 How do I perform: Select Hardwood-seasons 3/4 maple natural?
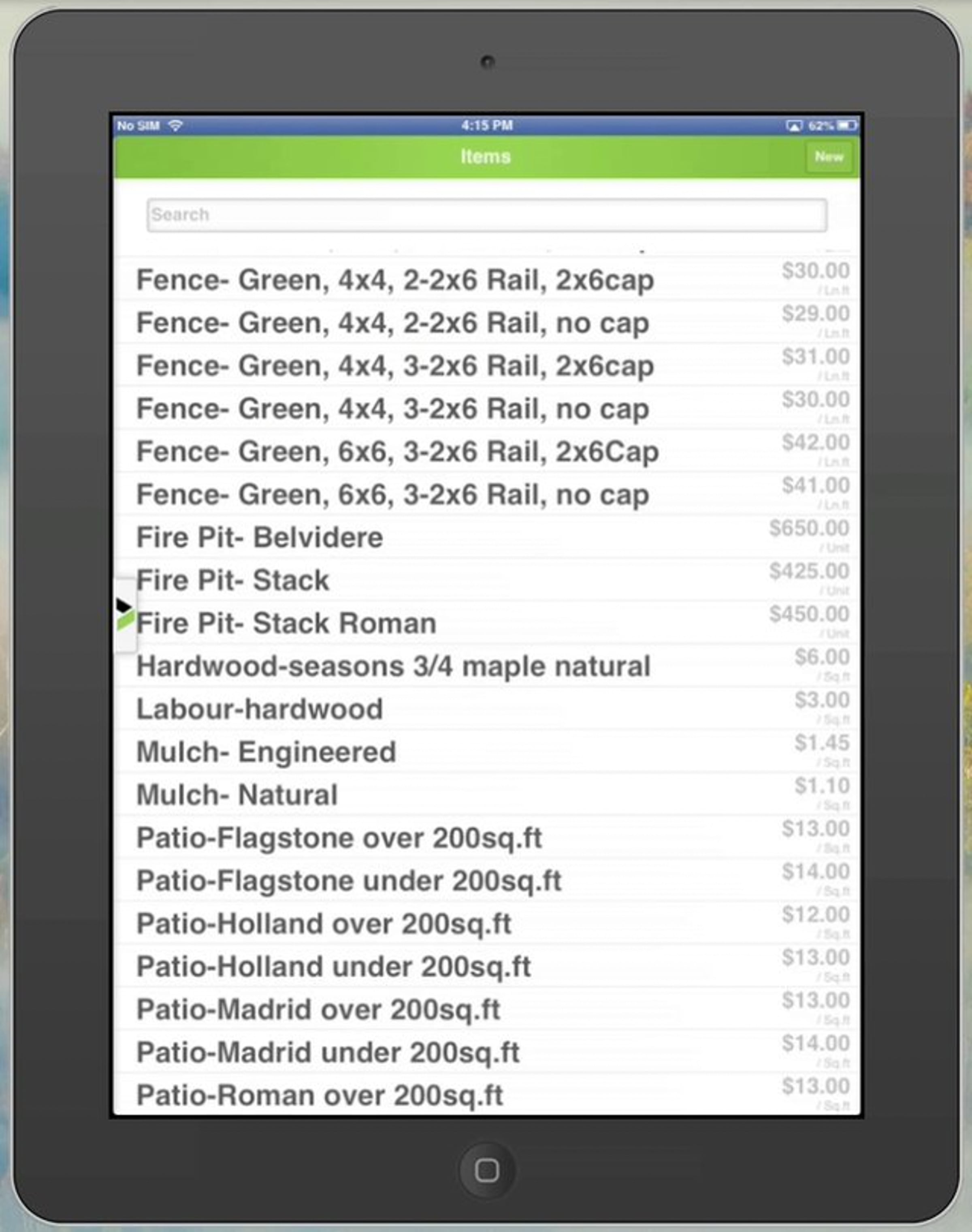pyautogui.click(x=393, y=666)
